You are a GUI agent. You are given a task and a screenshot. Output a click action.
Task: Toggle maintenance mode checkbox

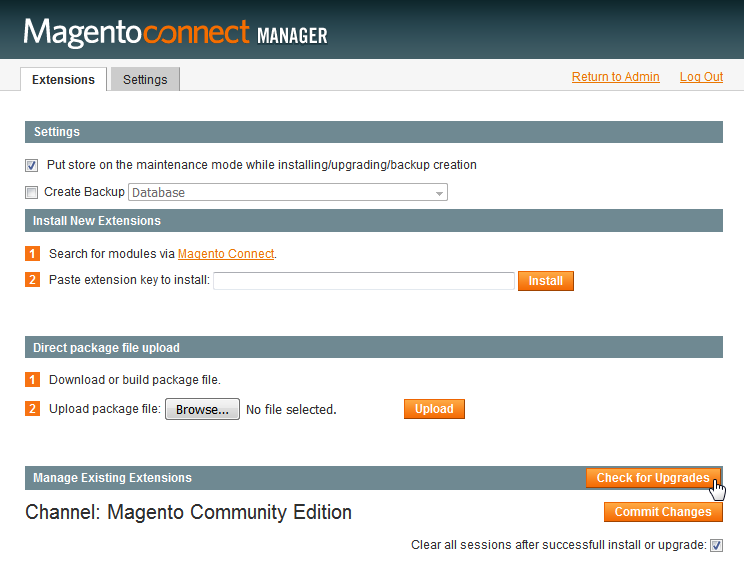coord(31,166)
